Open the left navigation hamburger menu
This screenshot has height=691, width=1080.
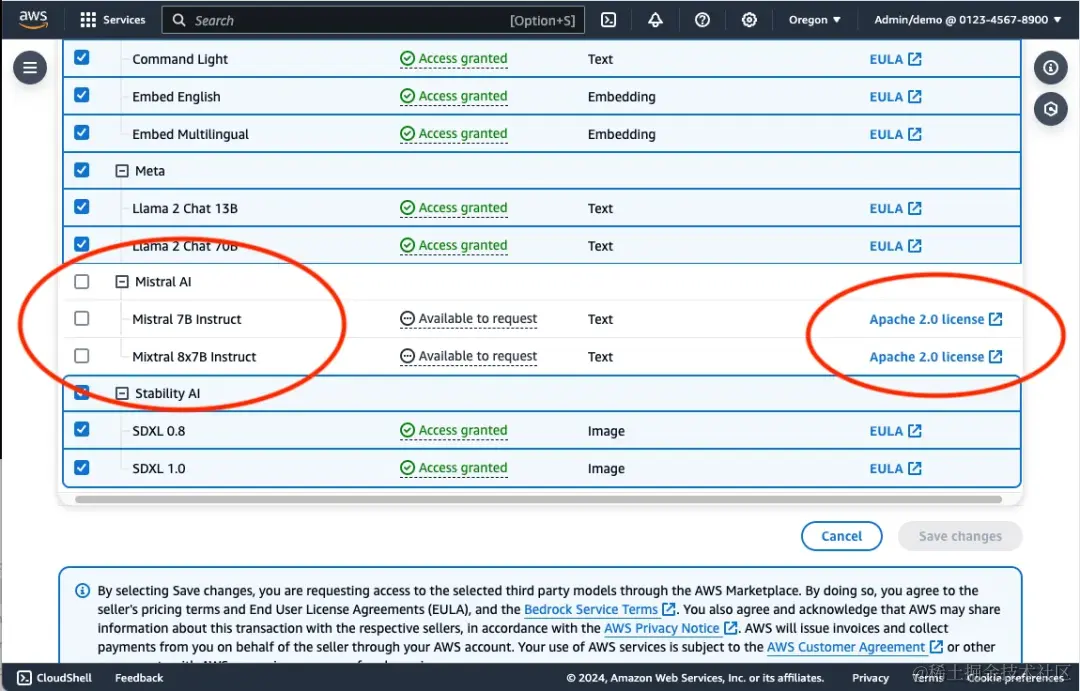pyautogui.click(x=30, y=68)
